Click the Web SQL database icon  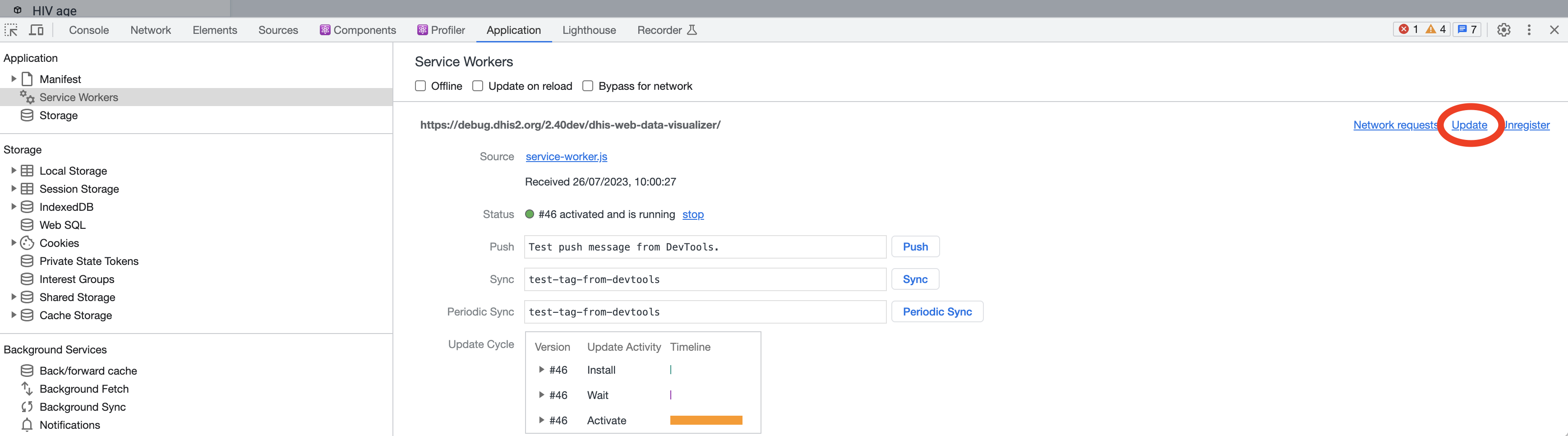[x=27, y=225]
